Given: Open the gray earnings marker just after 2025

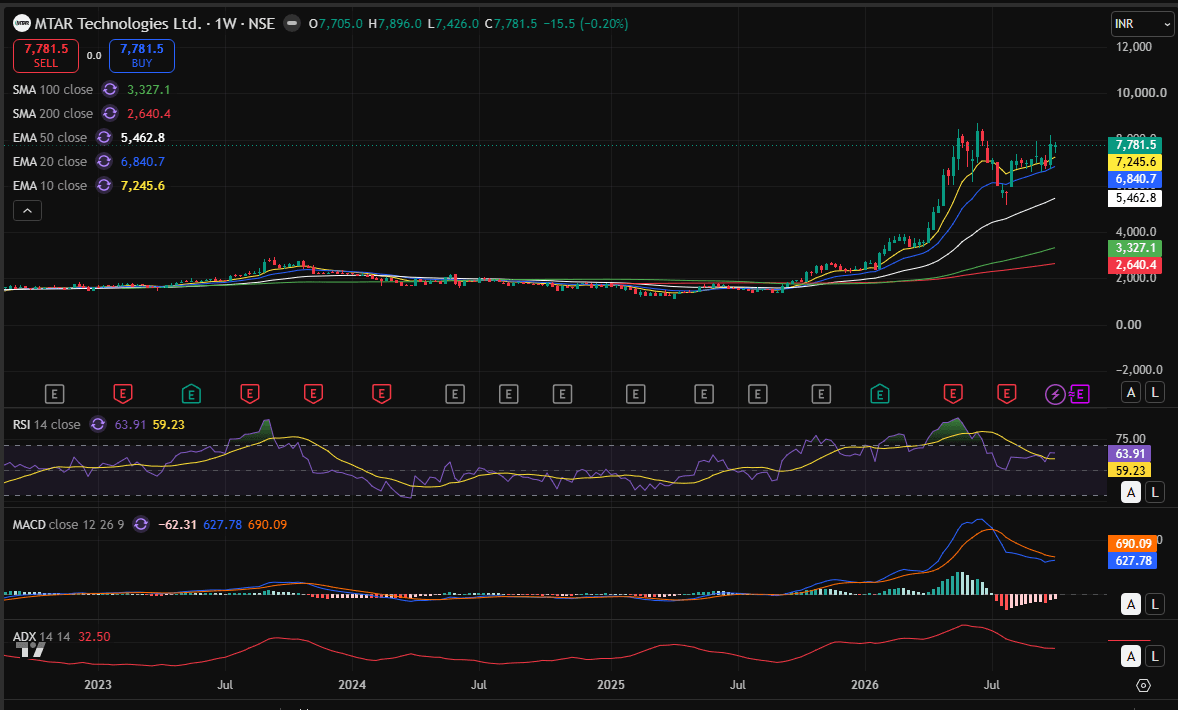Looking at the screenshot, I should pyautogui.click(x=636, y=394).
